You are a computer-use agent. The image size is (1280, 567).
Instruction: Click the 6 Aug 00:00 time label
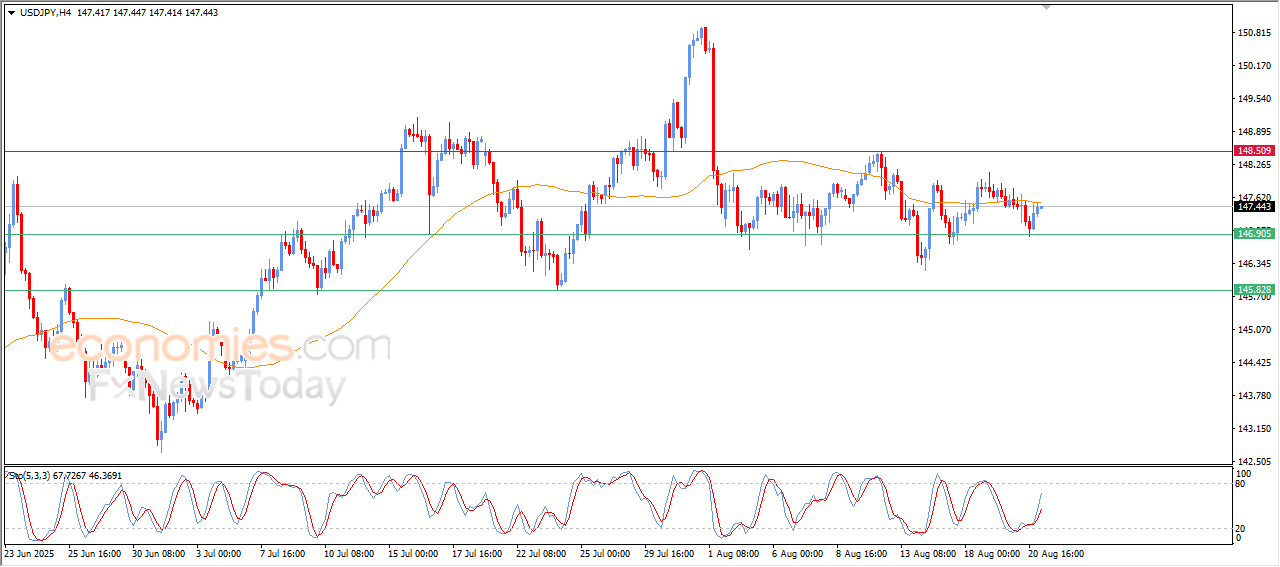pyautogui.click(x=799, y=553)
